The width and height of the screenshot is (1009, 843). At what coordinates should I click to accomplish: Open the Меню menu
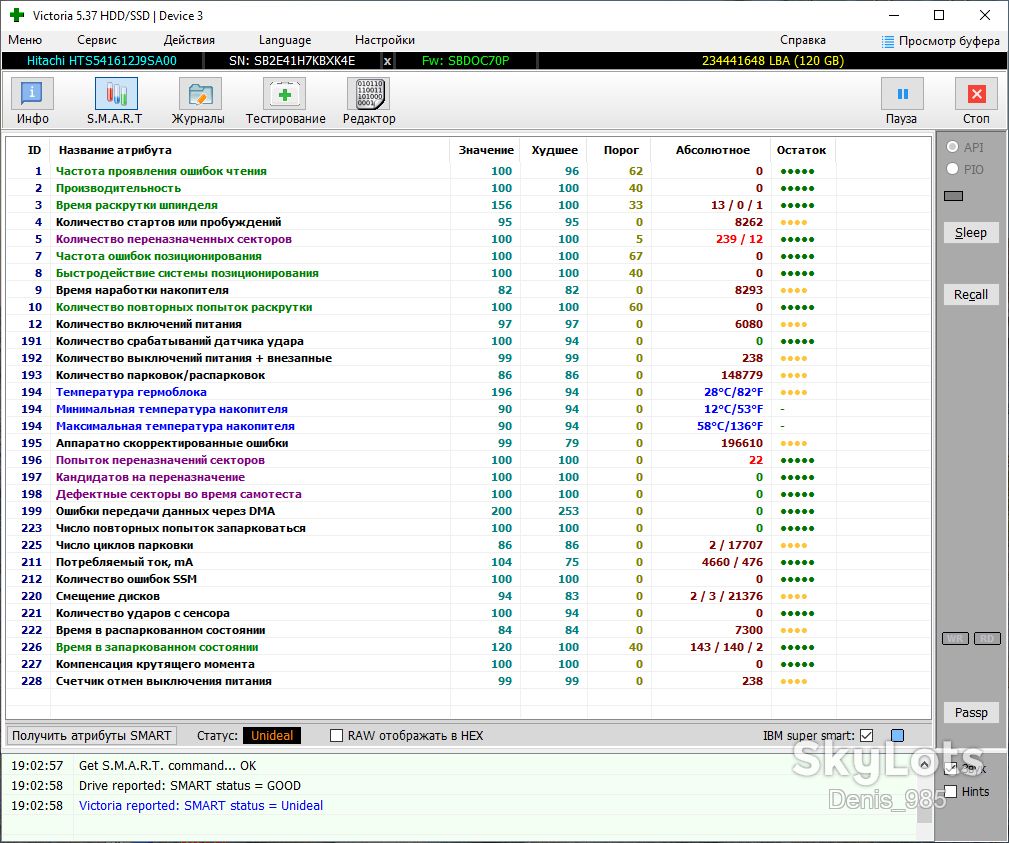(25, 40)
